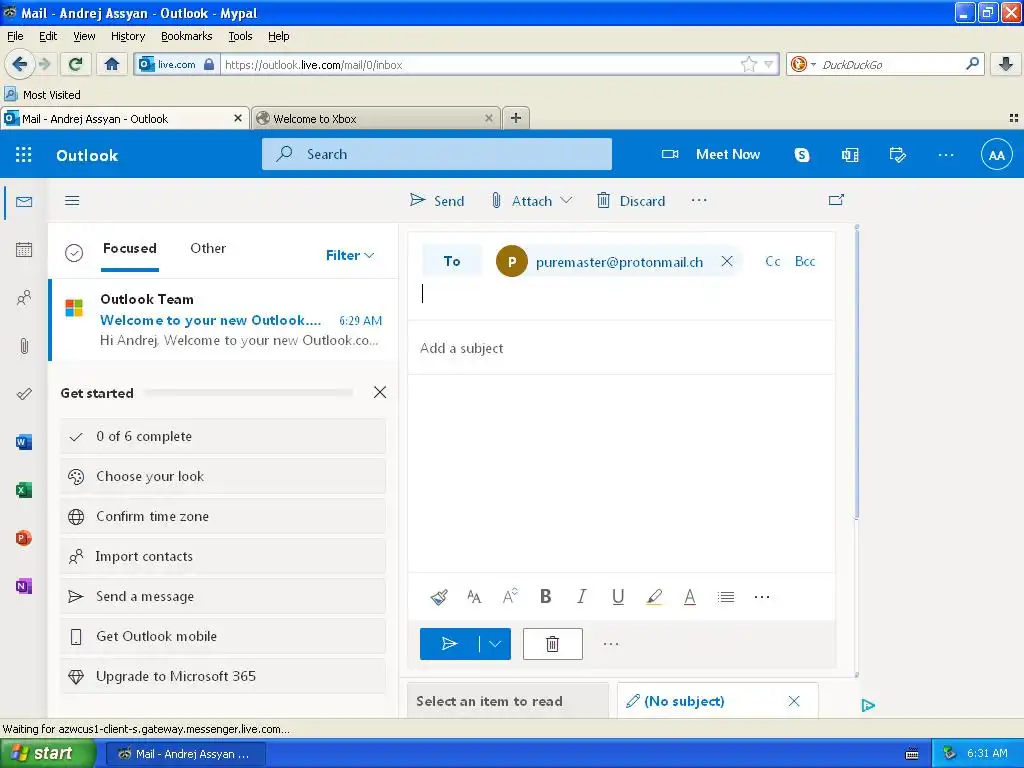Open the Bookmarks menu
The image size is (1024, 768).
pyautogui.click(x=187, y=36)
